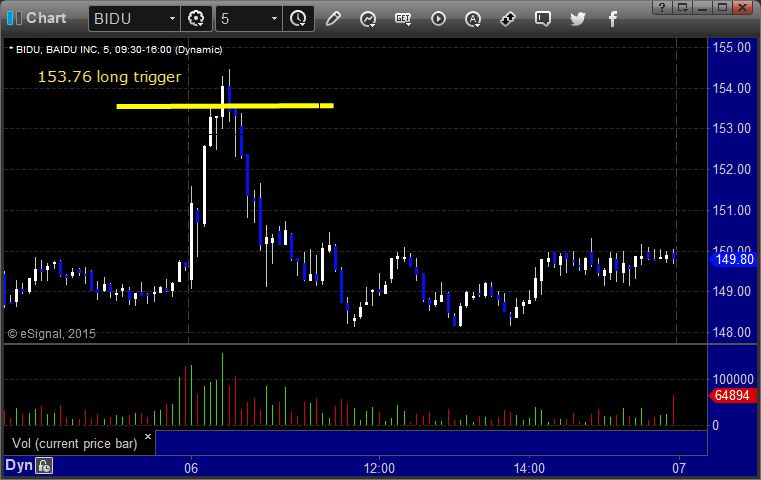This screenshot has width=761, height=480.
Task: Select the '153.76 long trigger' annotation
Action: 109,77
